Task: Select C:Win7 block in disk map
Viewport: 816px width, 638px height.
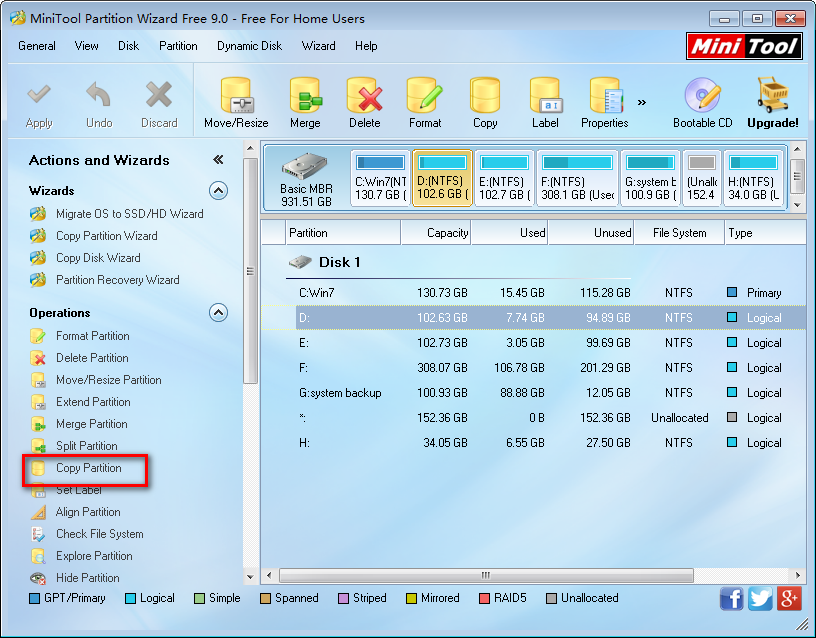Action: pyautogui.click(x=380, y=178)
